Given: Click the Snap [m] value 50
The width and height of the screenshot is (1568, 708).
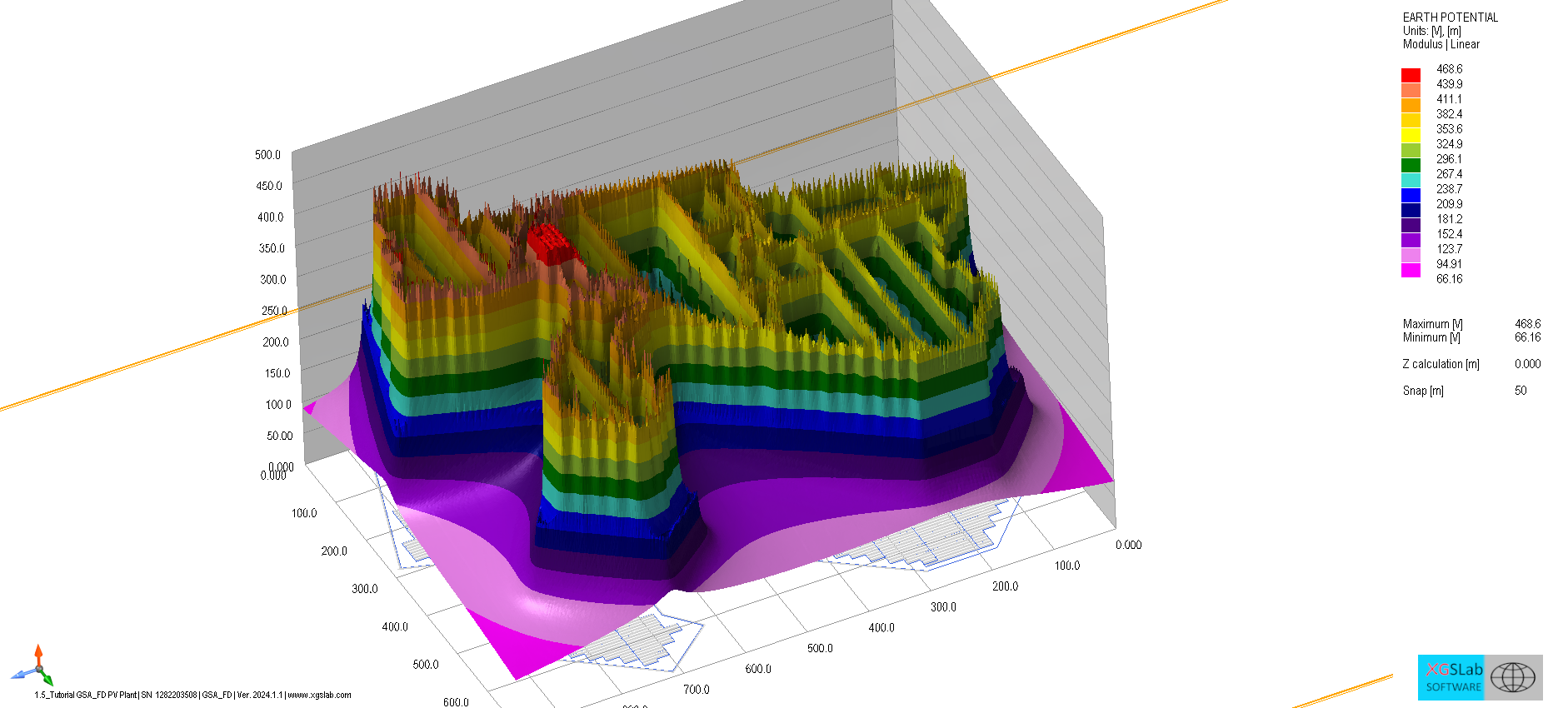Looking at the screenshot, I should pyautogui.click(x=1521, y=391).
